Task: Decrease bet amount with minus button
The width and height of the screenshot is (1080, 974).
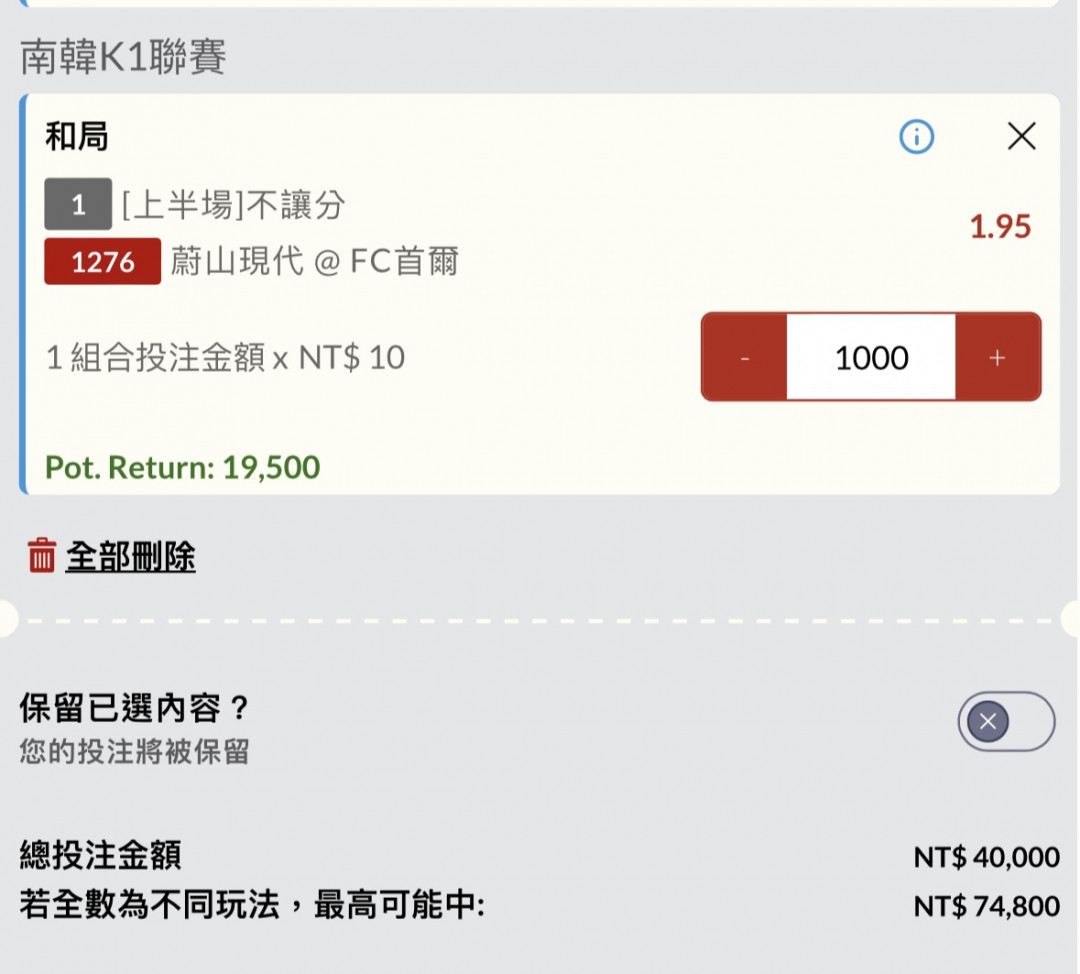Action: [744, 358]
